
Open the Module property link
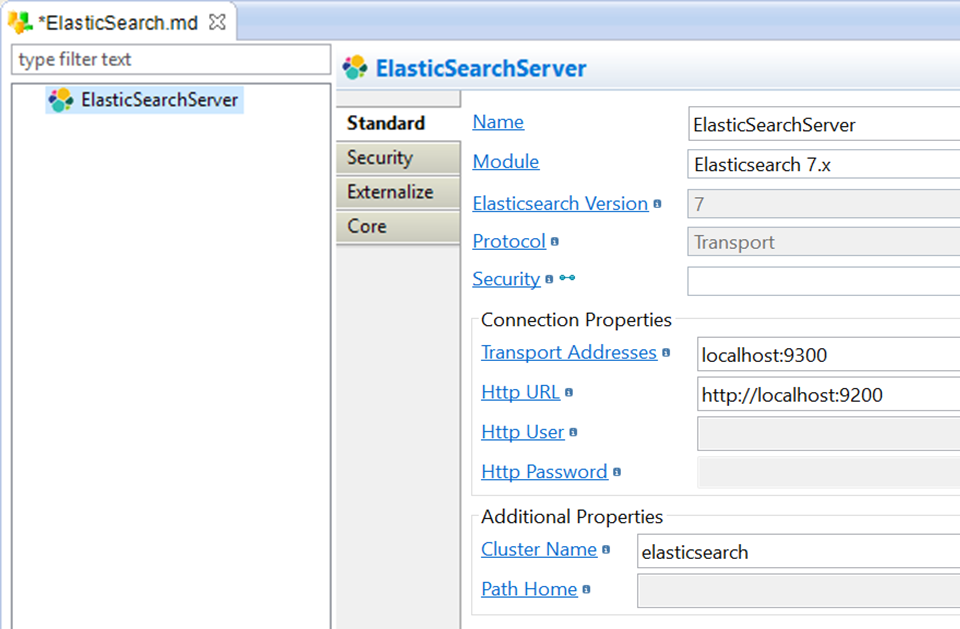[x=505, y=161]
